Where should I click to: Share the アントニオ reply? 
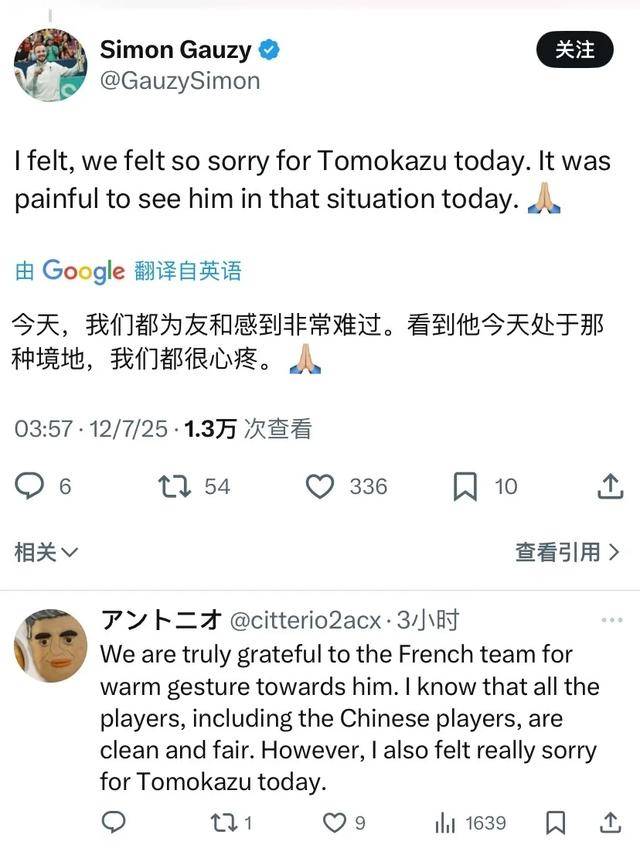point(609,823)
